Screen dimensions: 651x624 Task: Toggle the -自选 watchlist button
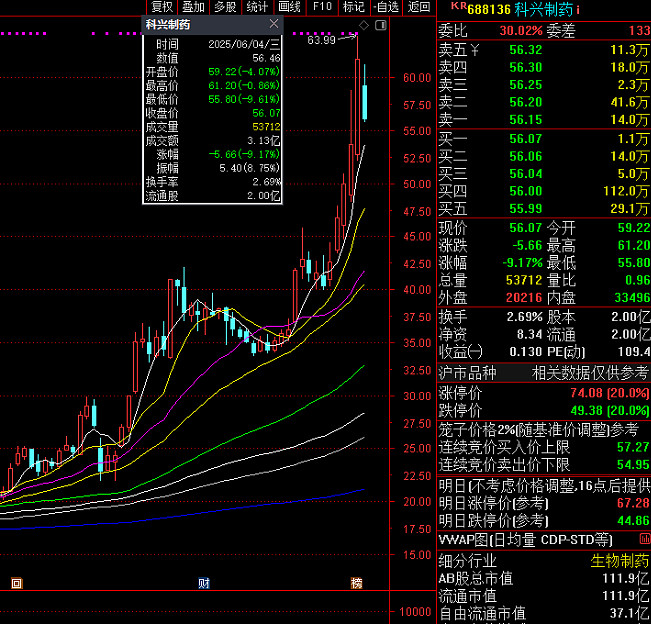point(386,7)
